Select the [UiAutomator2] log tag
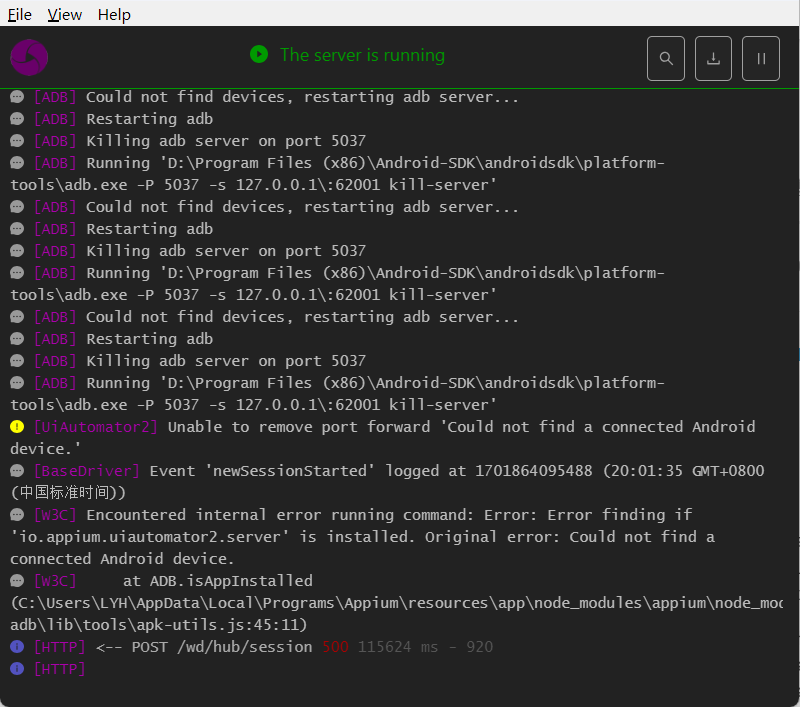 coord(95,426)
